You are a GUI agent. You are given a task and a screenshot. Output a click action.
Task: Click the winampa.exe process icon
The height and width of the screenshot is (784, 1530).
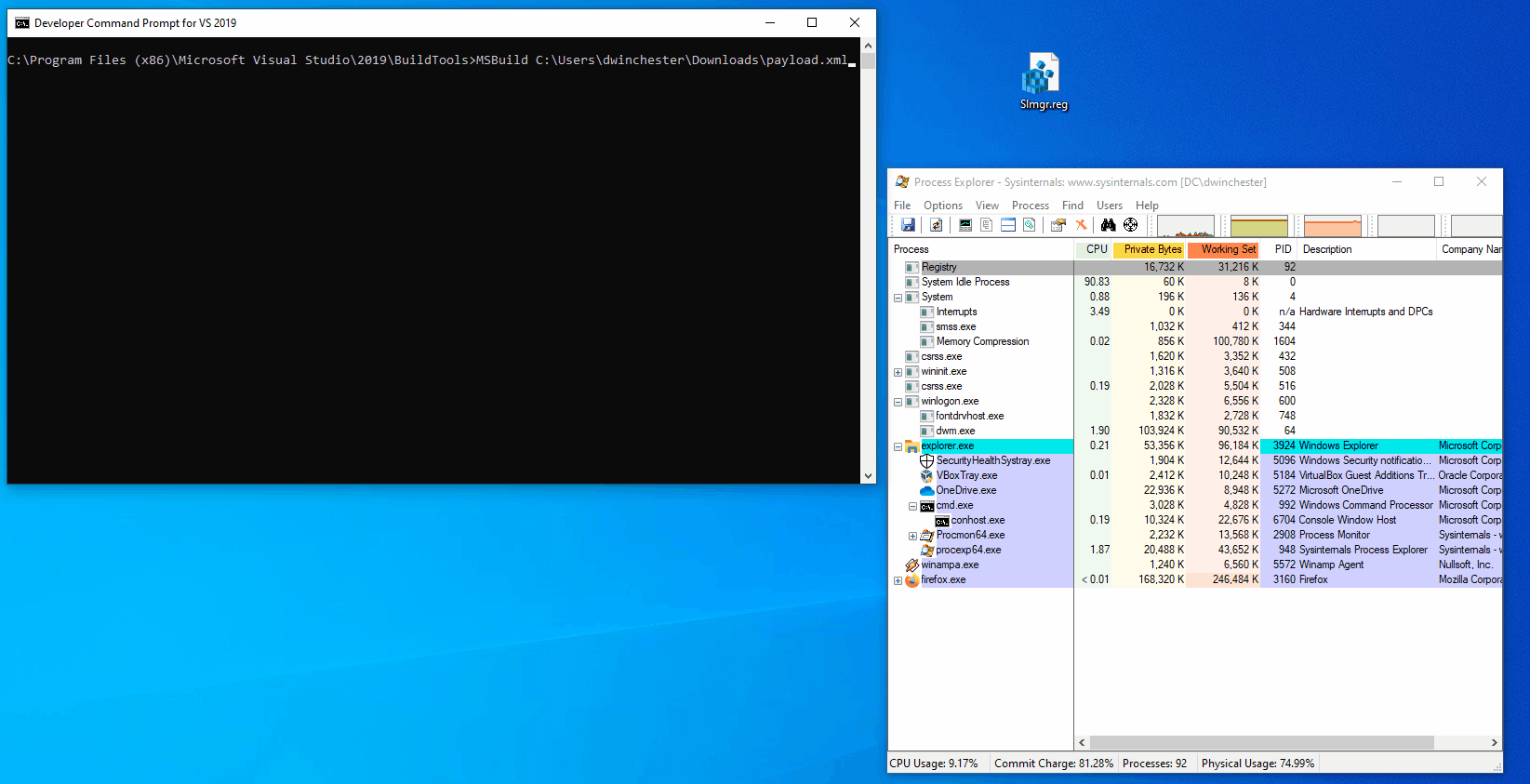pyautogui.click(x=912, y=565)
